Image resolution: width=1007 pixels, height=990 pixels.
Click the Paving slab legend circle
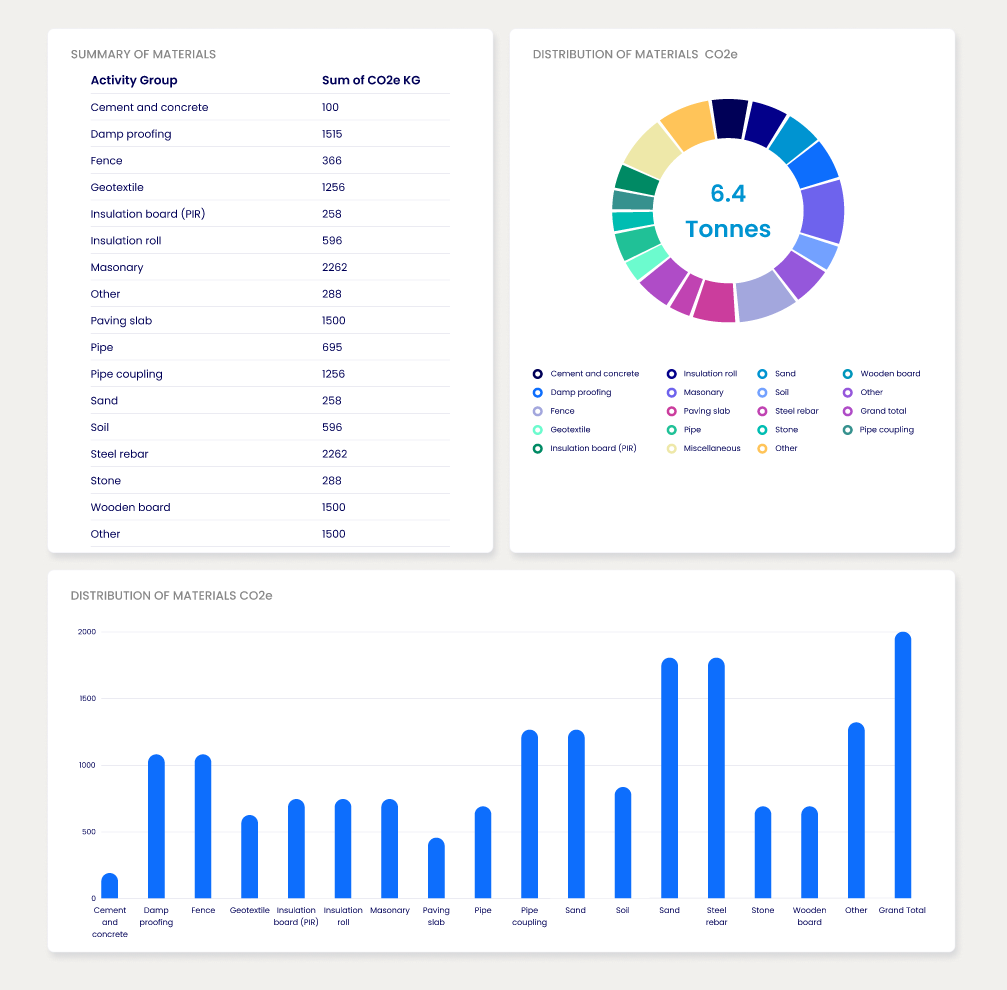tap(672, 411)
